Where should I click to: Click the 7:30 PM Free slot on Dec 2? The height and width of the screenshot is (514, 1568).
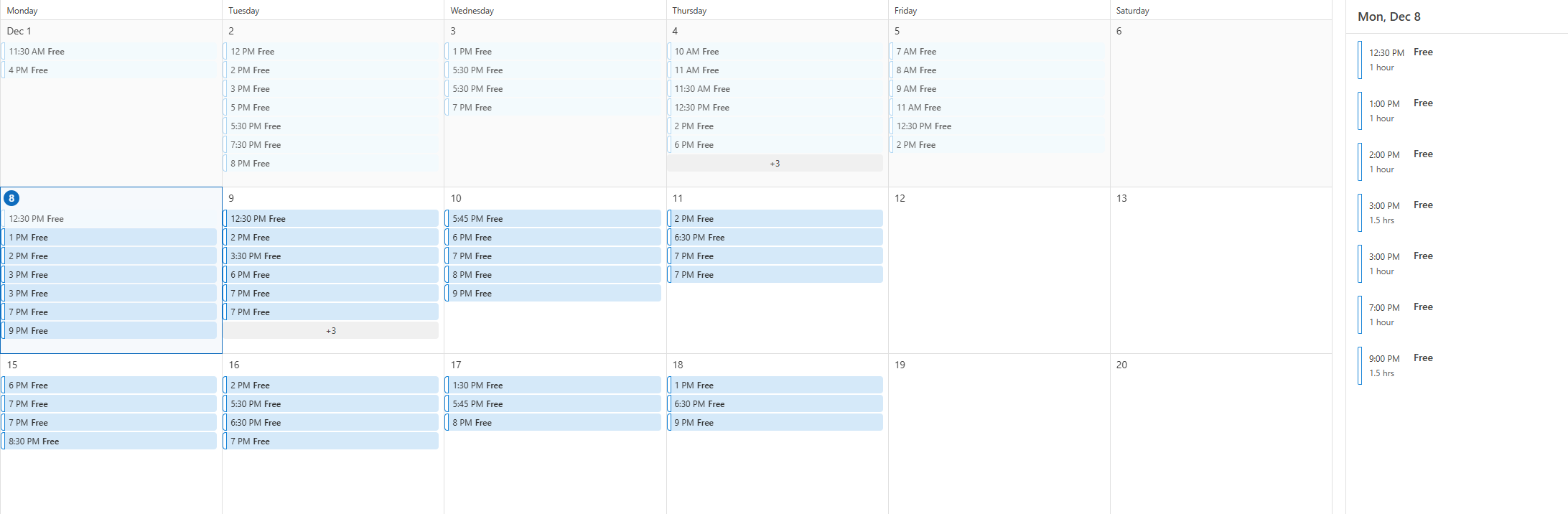tap(331, 145)
